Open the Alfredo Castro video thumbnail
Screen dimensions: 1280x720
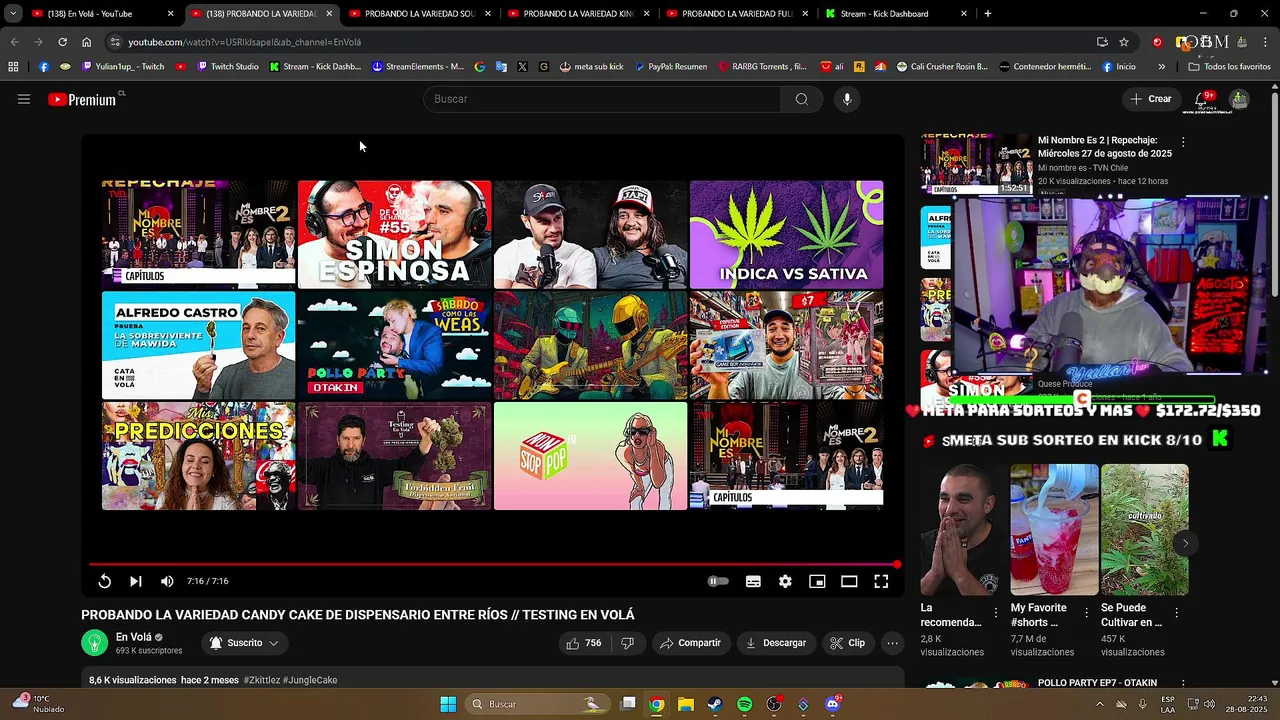click(x=198, y=345)
